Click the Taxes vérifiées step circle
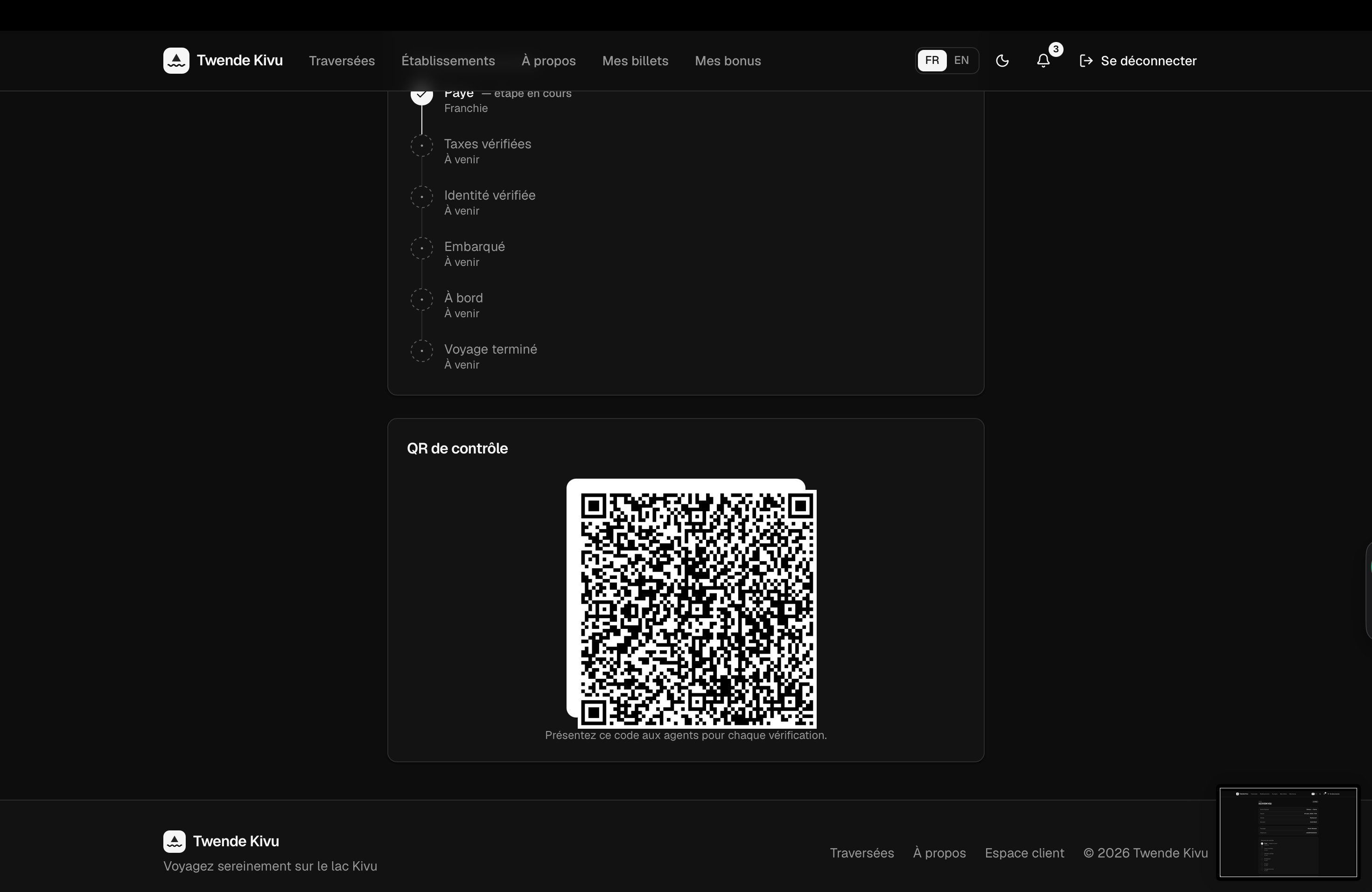Screen dimensions: 1372x892 pos(422,145)
